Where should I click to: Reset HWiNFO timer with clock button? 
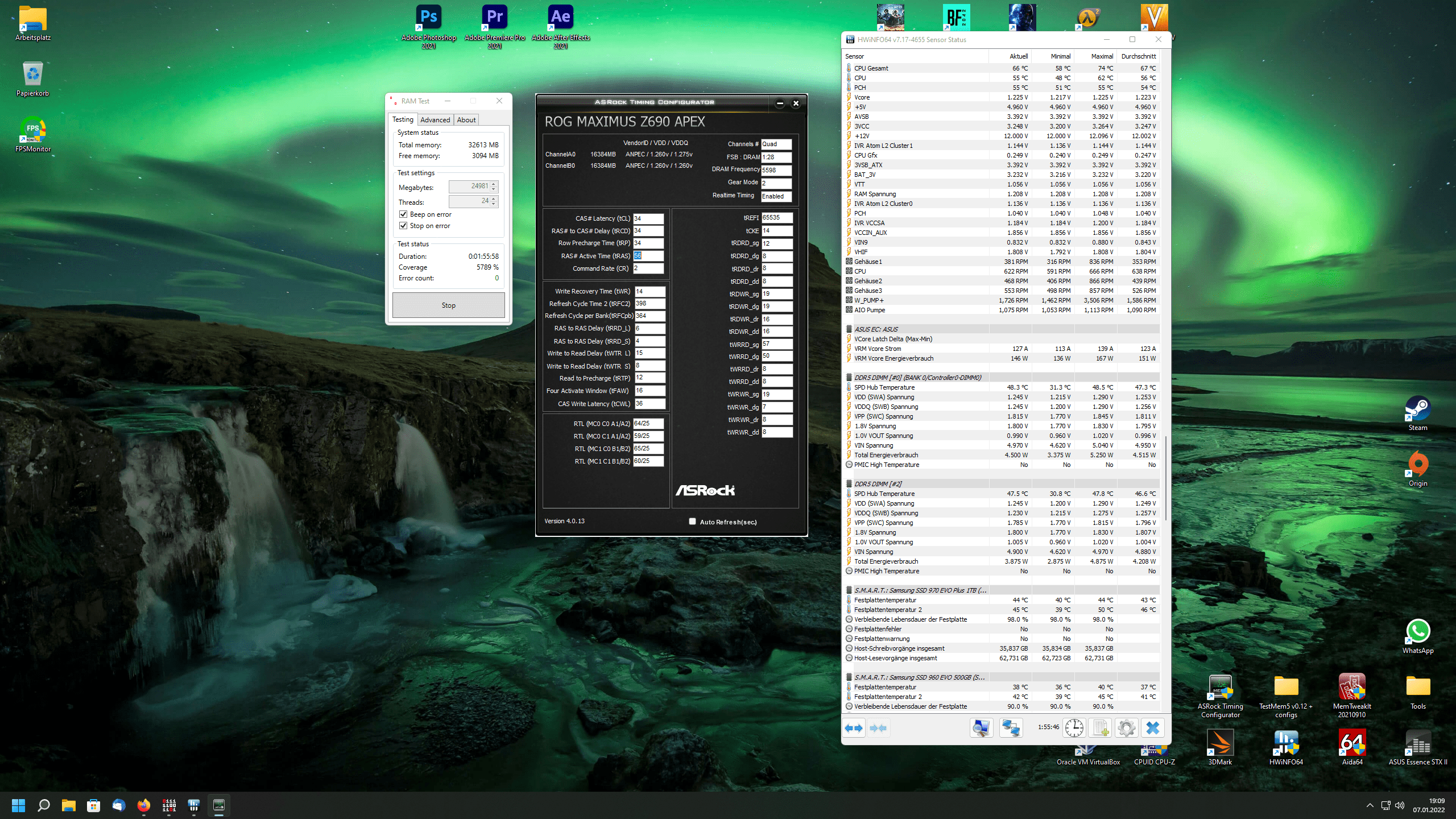pos(1074,728)
